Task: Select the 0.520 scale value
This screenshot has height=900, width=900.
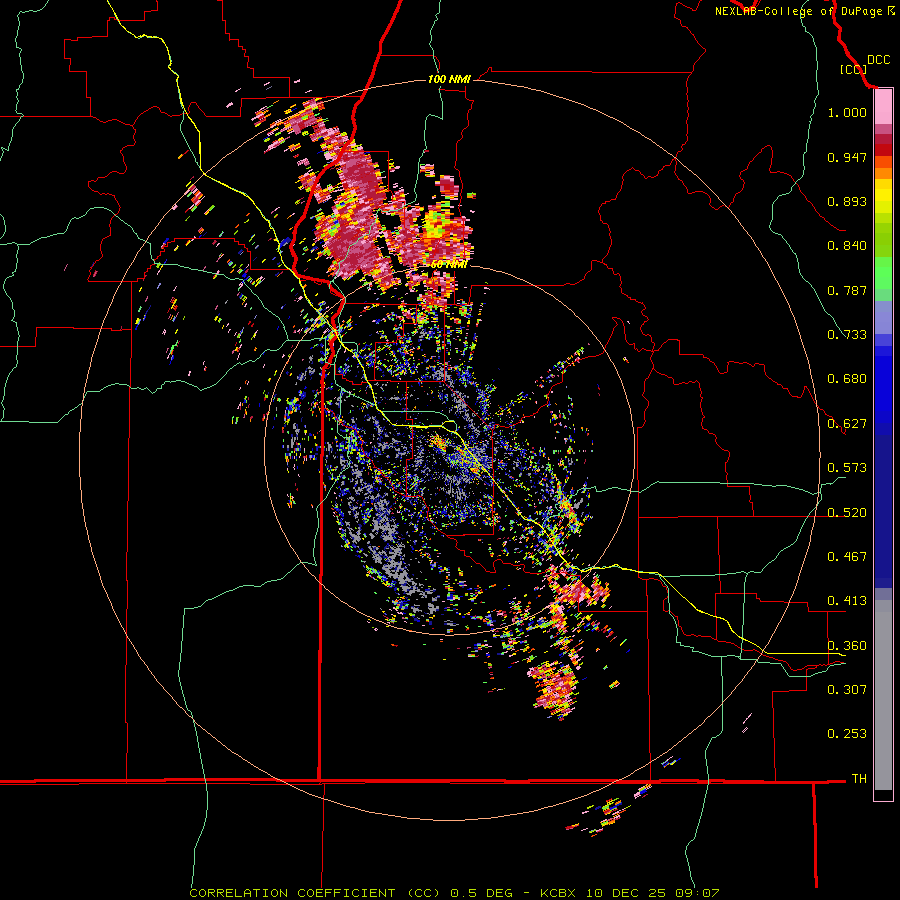Action: [847, 513]
